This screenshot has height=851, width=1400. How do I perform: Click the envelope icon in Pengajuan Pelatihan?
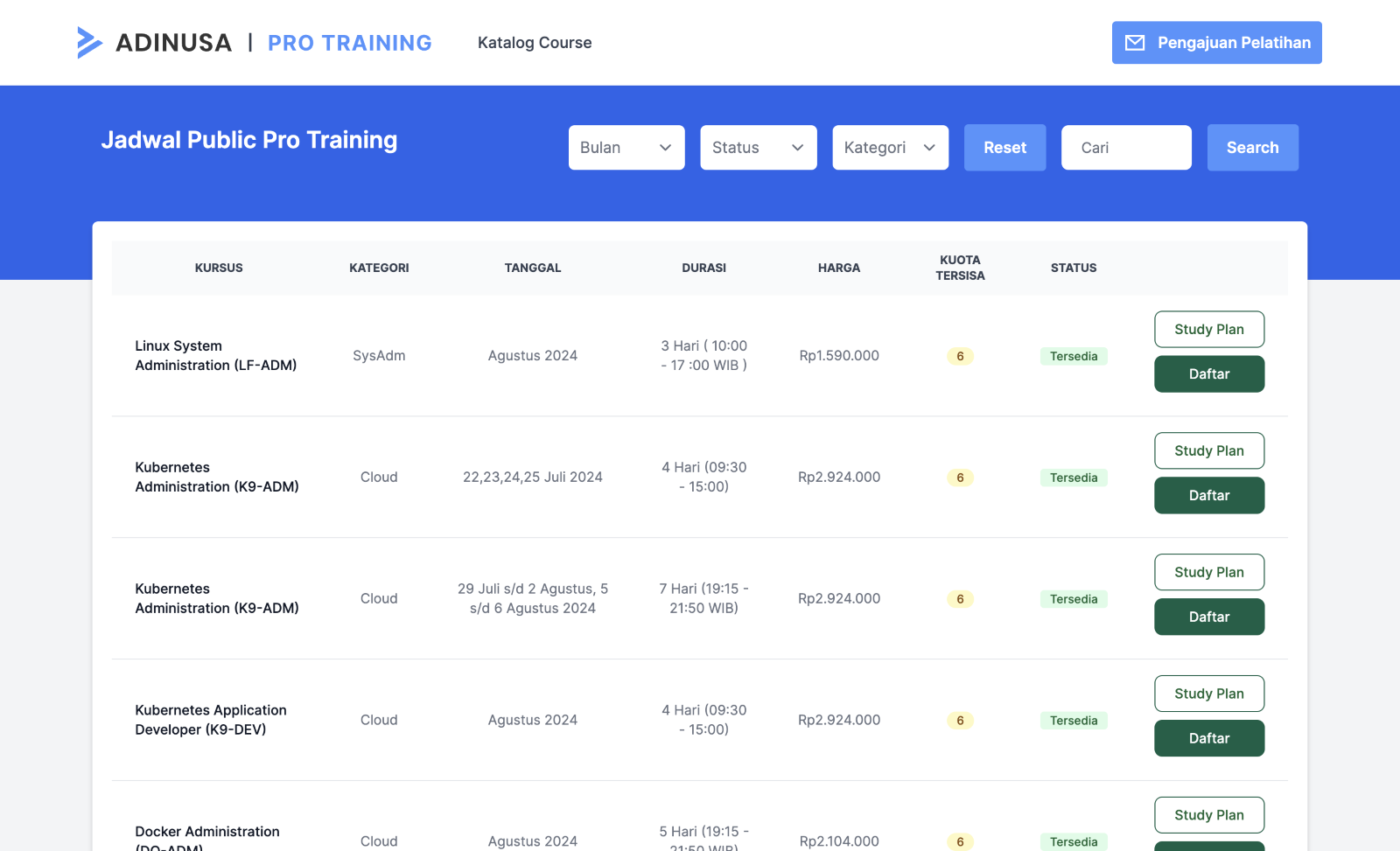[x=1134, y=43]
